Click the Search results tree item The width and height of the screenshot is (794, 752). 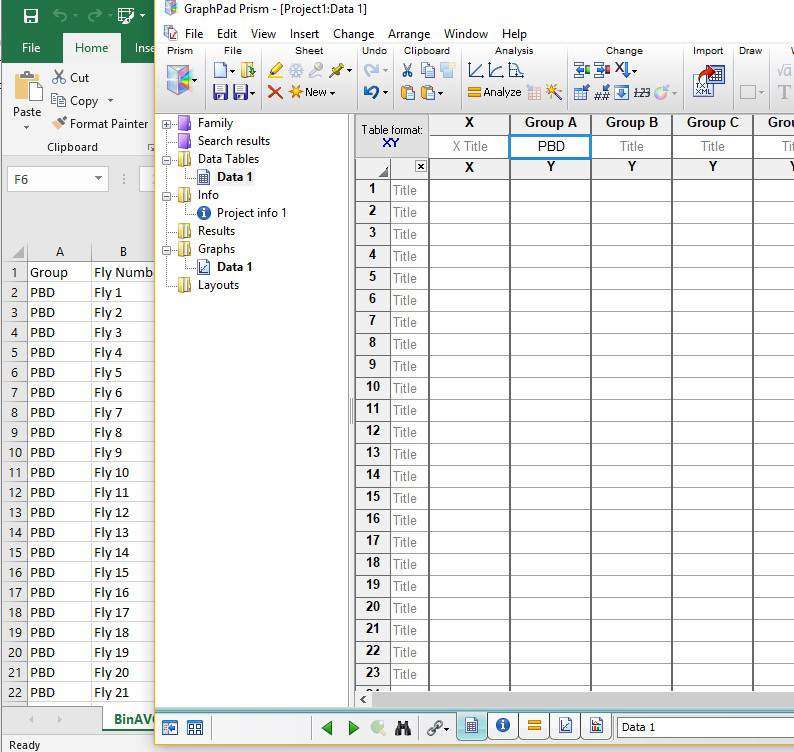pyautogui.click(x=233, y=141)
